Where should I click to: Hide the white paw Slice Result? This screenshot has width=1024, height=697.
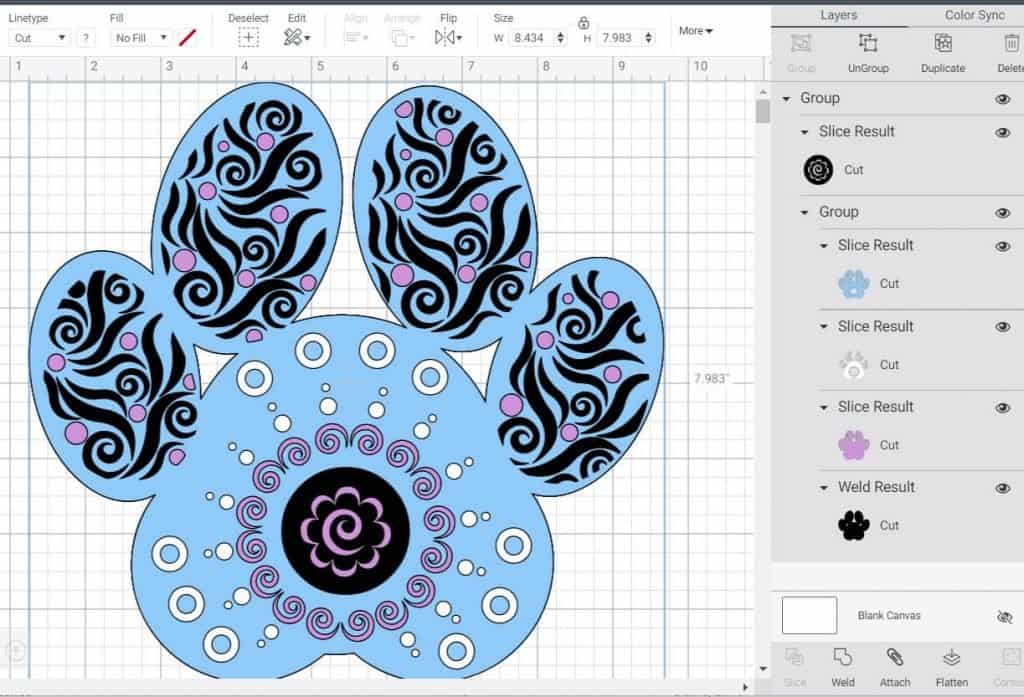(1002, 327)
